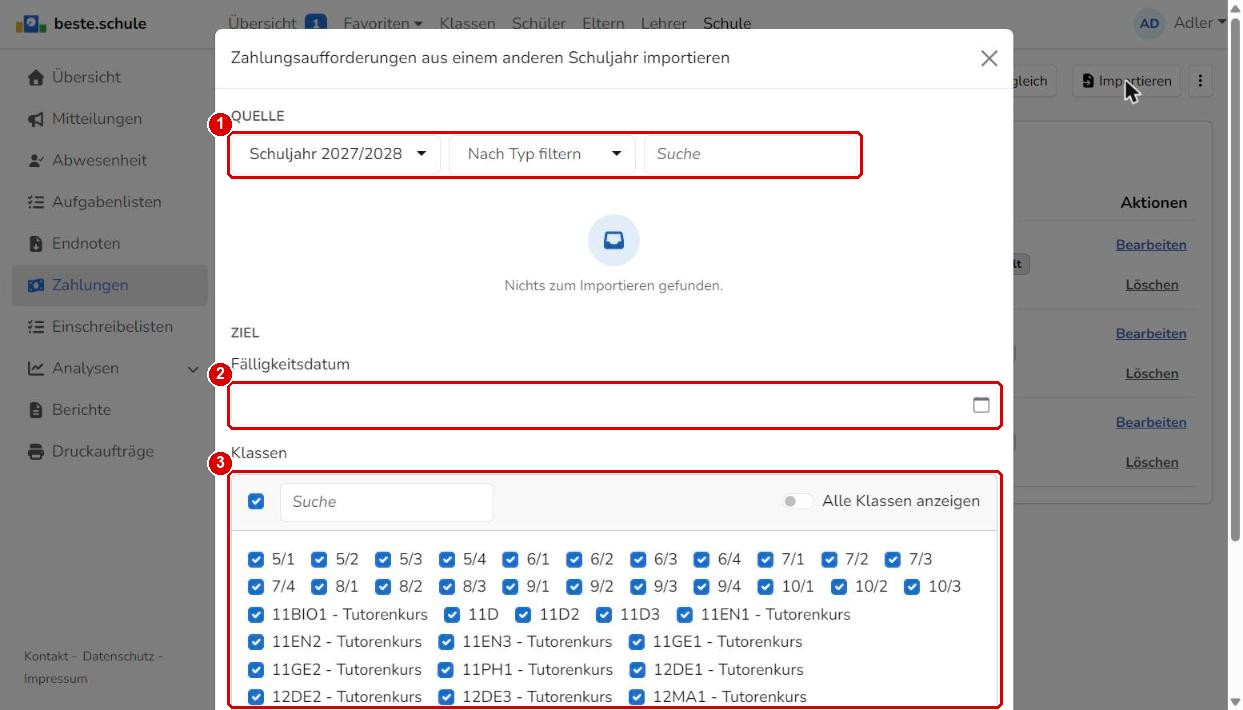Enable the Alle Klassen anzeigen switch

coord(797,501)
